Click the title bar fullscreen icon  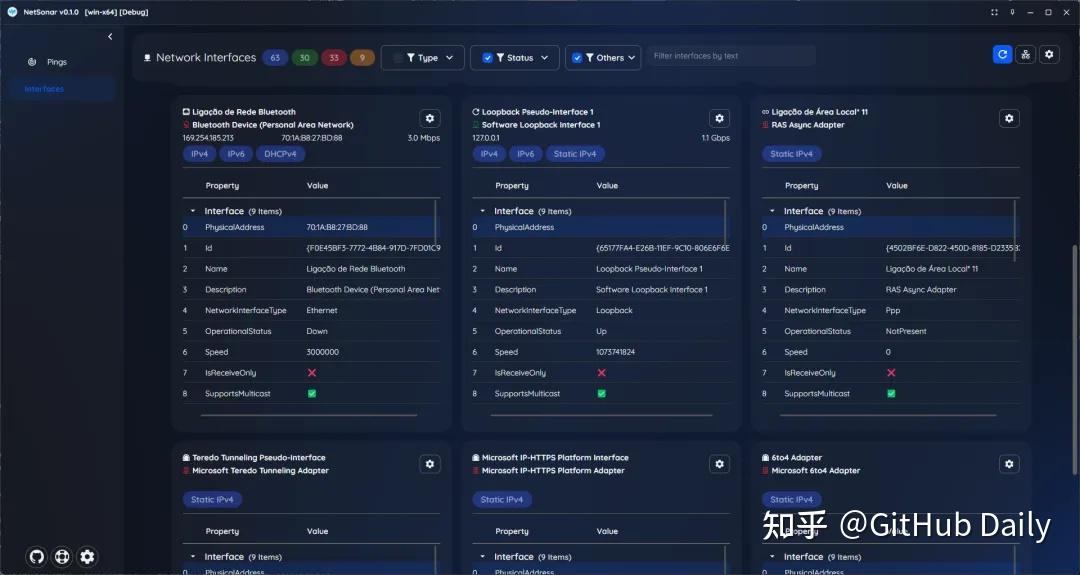[x=994, y=12]
